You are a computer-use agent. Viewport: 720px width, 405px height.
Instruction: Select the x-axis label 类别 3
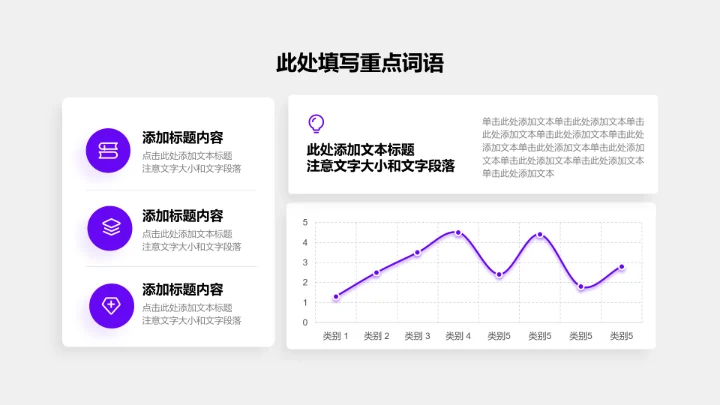point(418,336)
